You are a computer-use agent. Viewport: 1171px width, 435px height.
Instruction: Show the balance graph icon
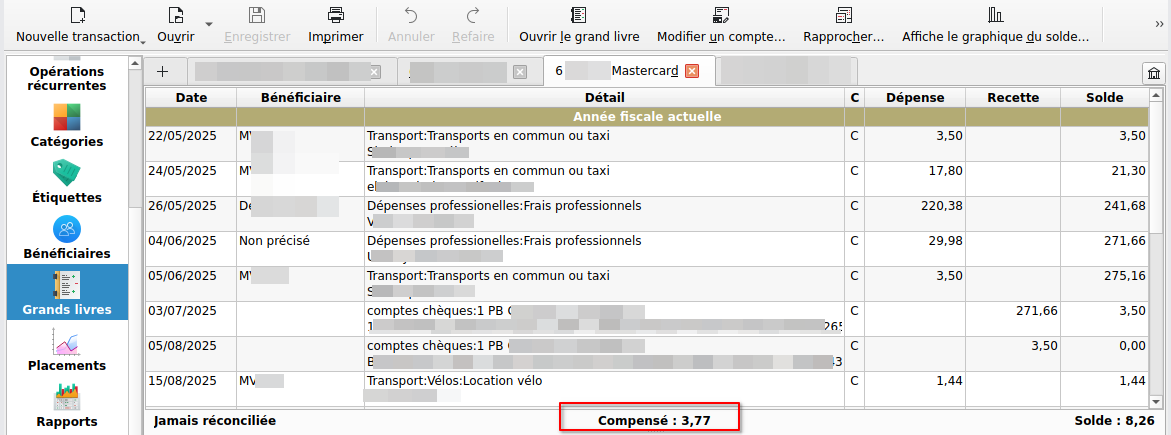(995, 15)
